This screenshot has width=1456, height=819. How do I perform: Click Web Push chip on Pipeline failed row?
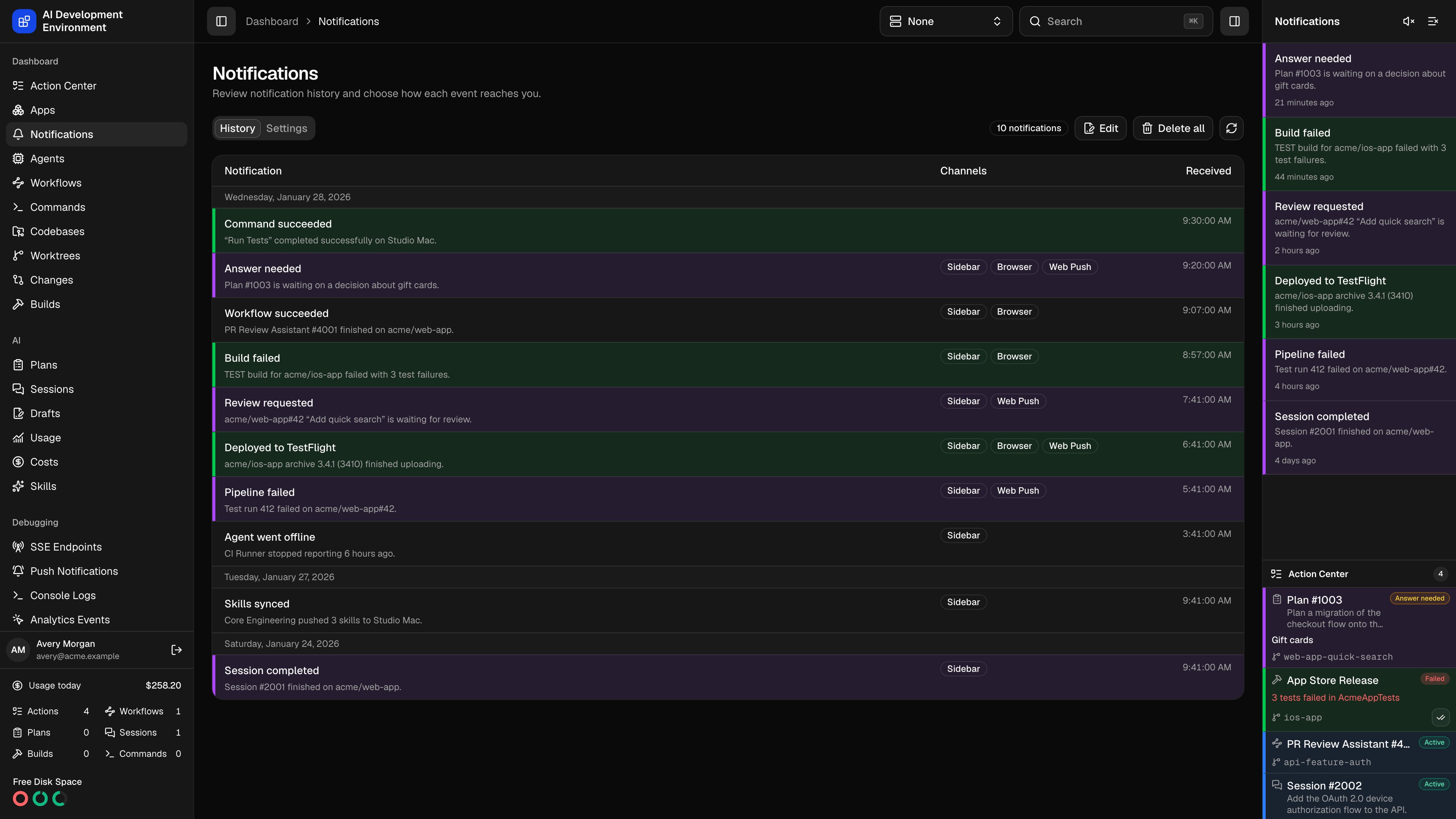1017,491
